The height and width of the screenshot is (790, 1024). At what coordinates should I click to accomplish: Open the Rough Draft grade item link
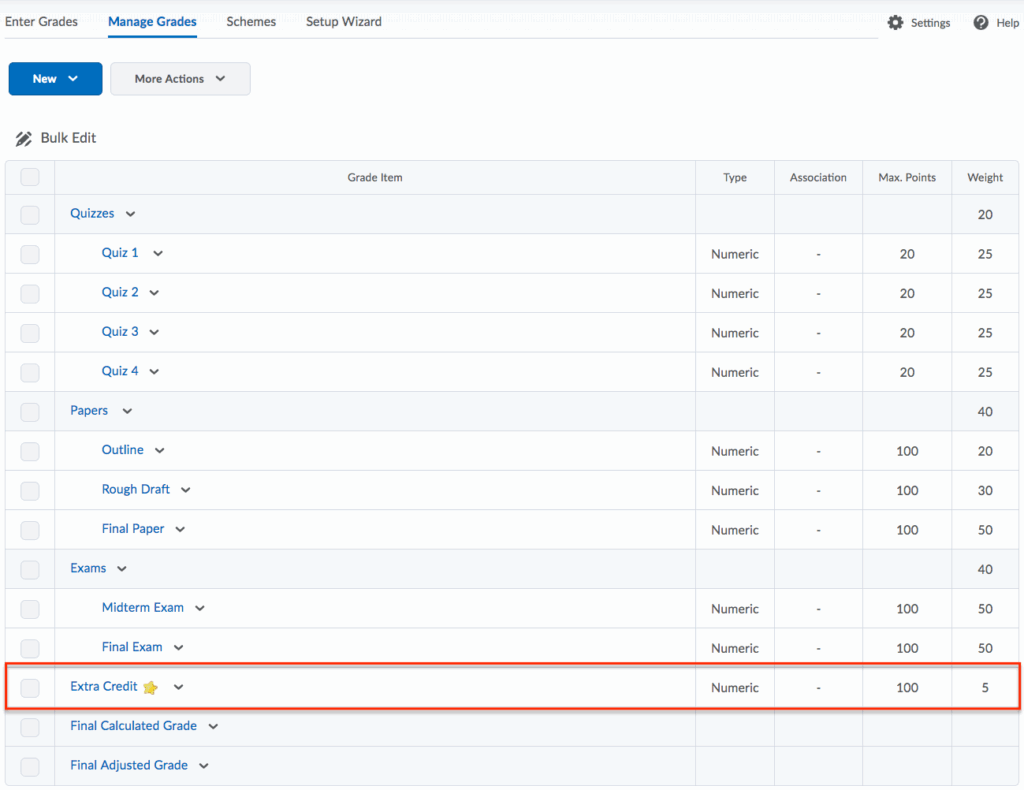[x=136, y=490]
